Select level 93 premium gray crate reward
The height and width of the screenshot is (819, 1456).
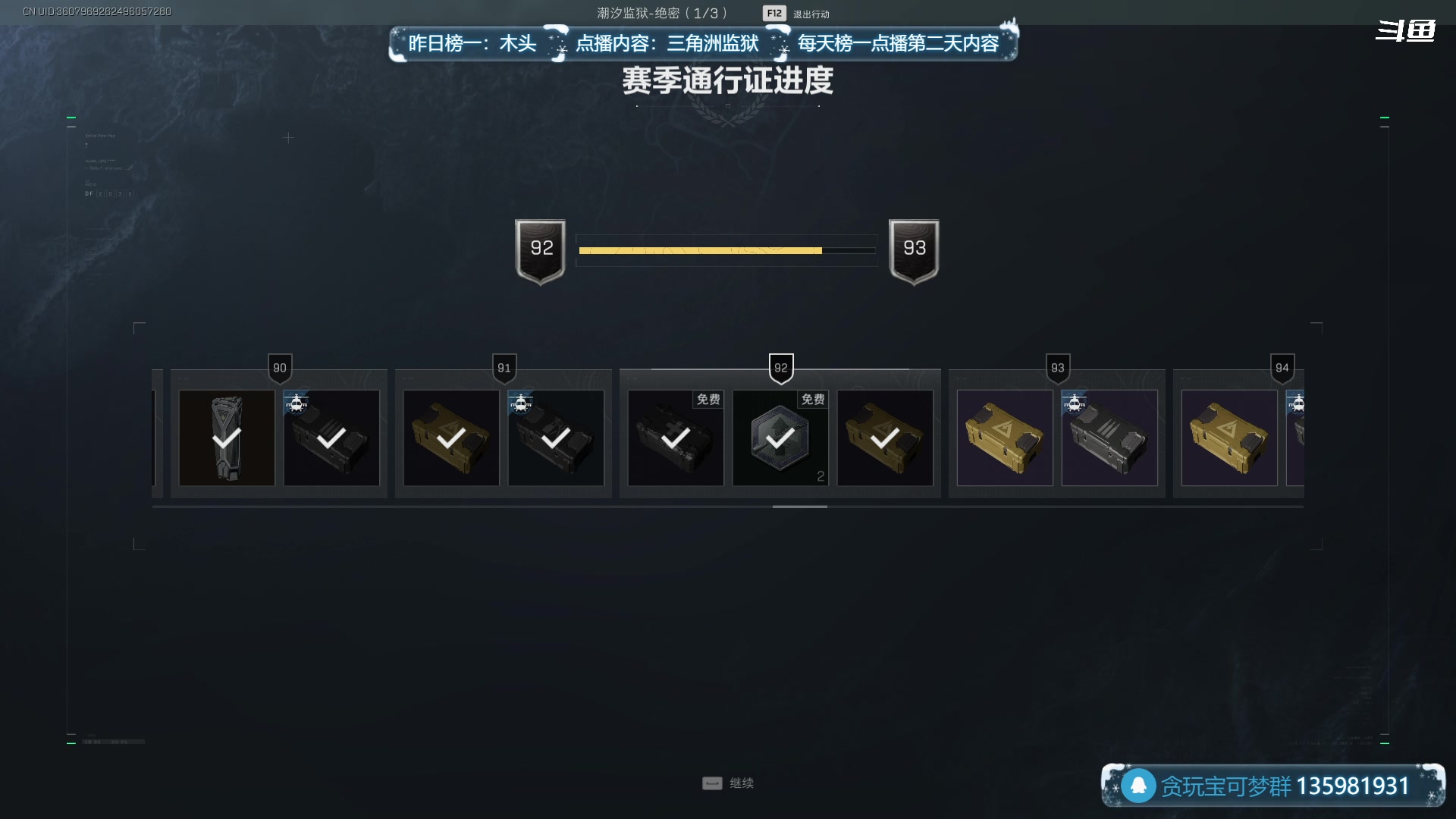tap(1109, 438)
